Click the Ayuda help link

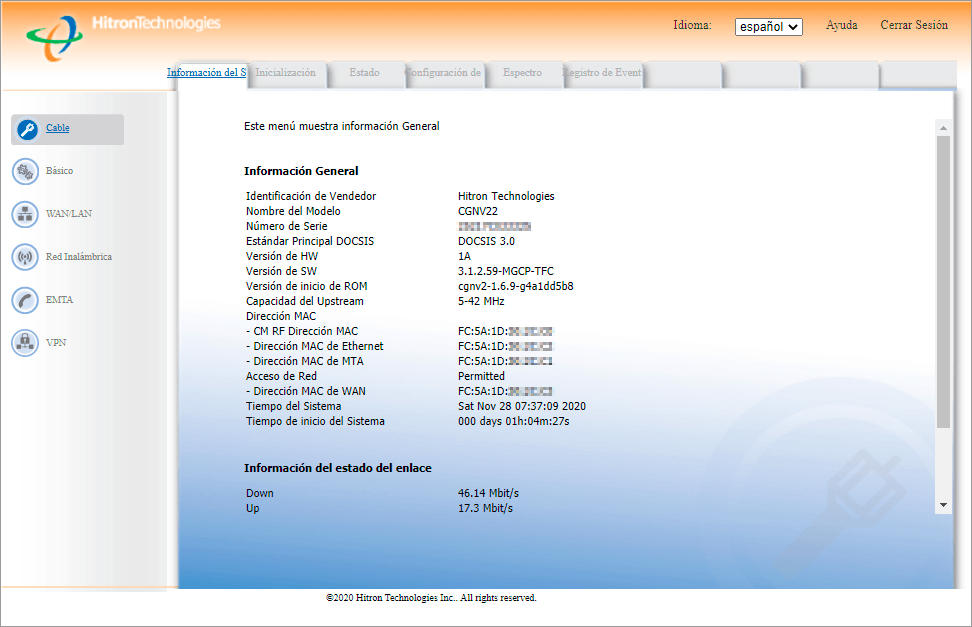point(841,25)
